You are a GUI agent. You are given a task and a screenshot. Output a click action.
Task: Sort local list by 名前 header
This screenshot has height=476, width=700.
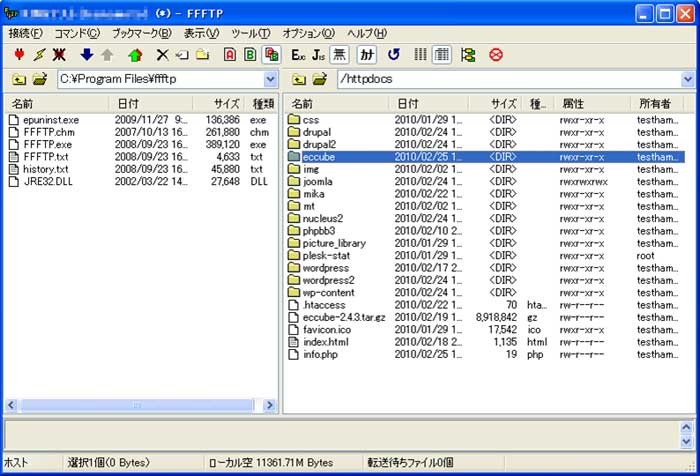tap(56, 104)
